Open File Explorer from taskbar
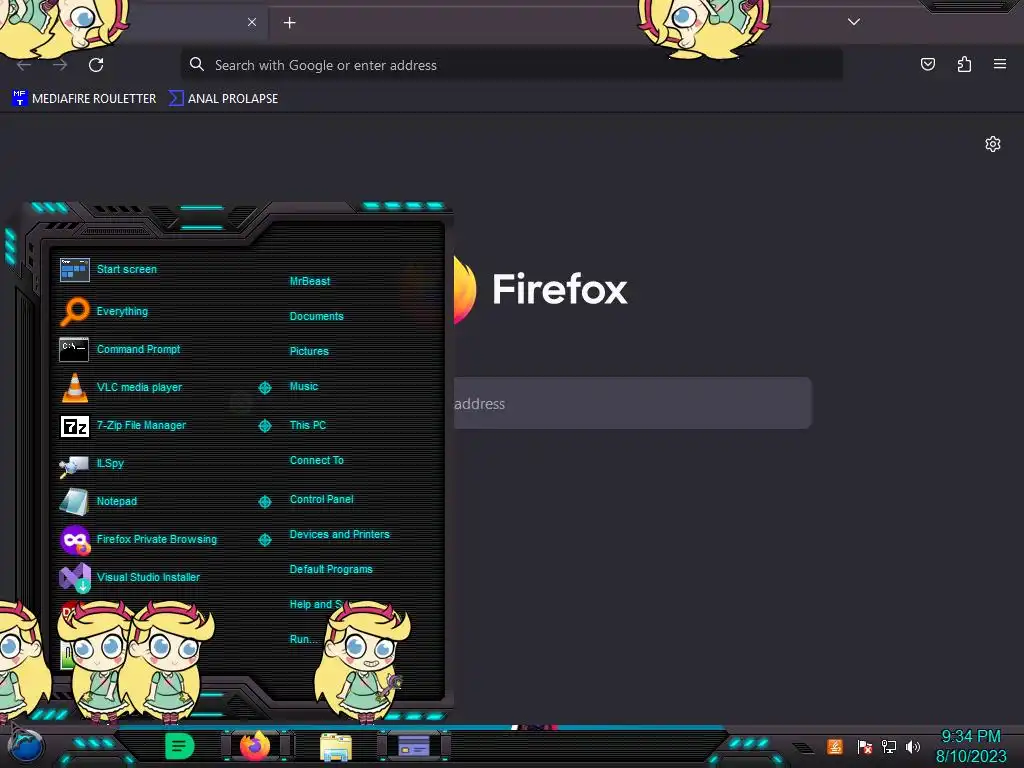 point(336,747)
